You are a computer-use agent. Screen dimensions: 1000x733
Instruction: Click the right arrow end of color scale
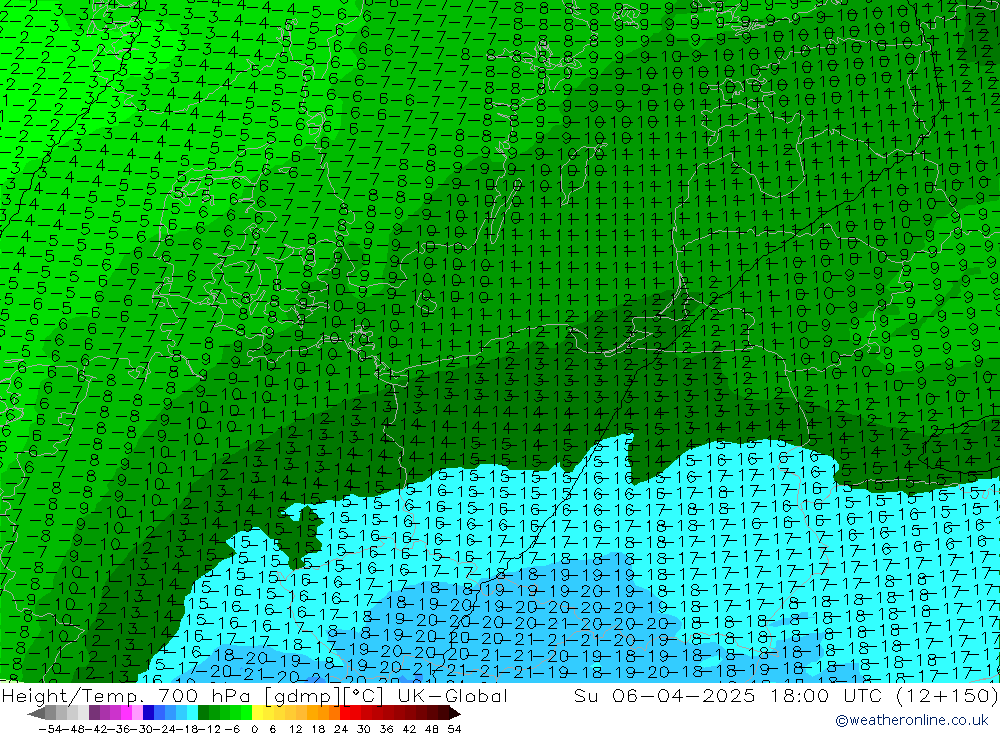pyautogui.click(x=454, y=713)
